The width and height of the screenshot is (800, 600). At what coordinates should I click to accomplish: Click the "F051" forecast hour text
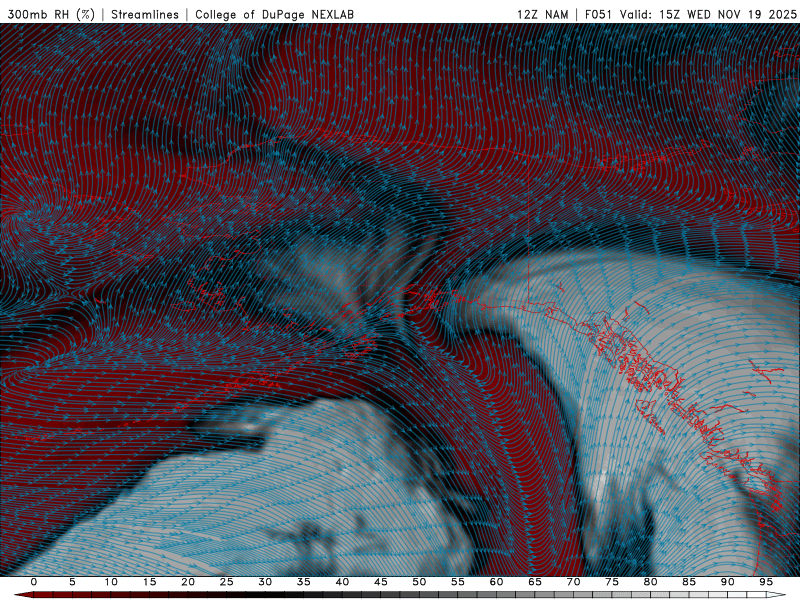pos(599,14)
